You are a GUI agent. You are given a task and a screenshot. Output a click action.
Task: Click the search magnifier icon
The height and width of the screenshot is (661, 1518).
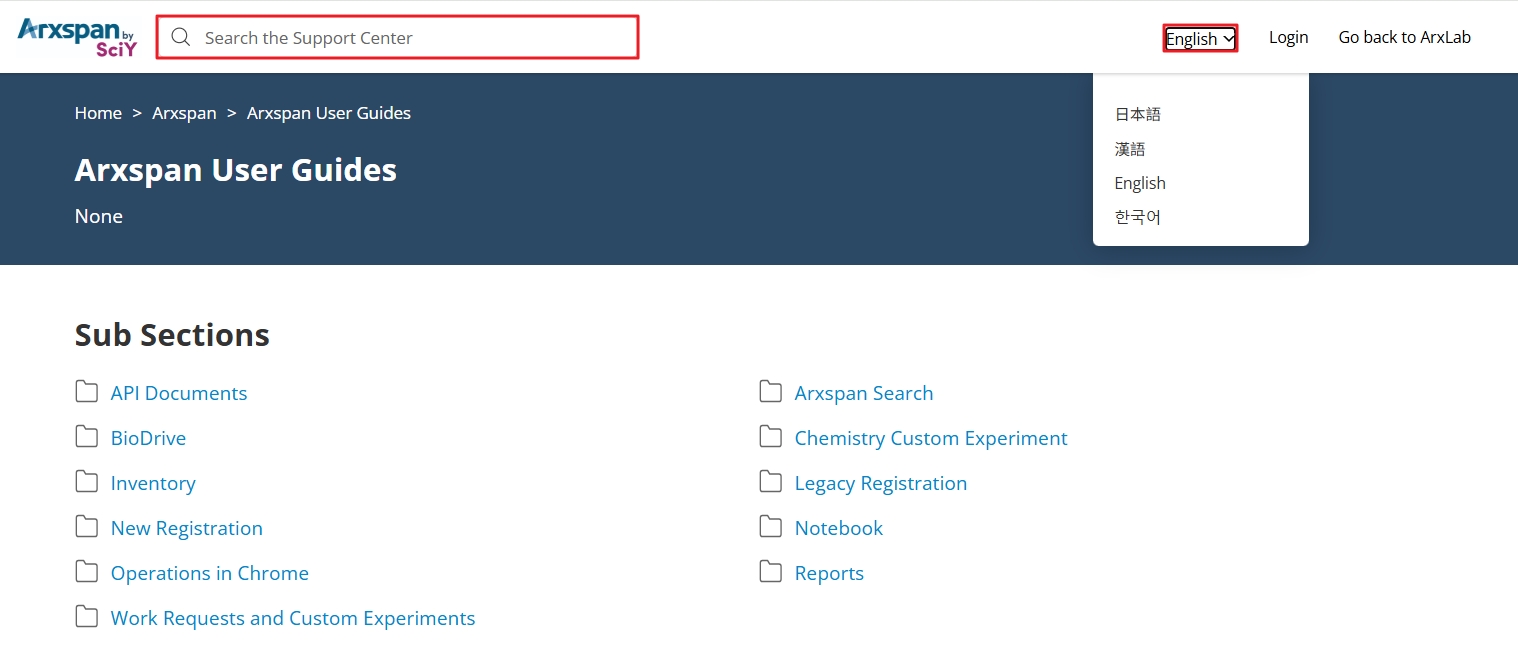coord(181,38)
